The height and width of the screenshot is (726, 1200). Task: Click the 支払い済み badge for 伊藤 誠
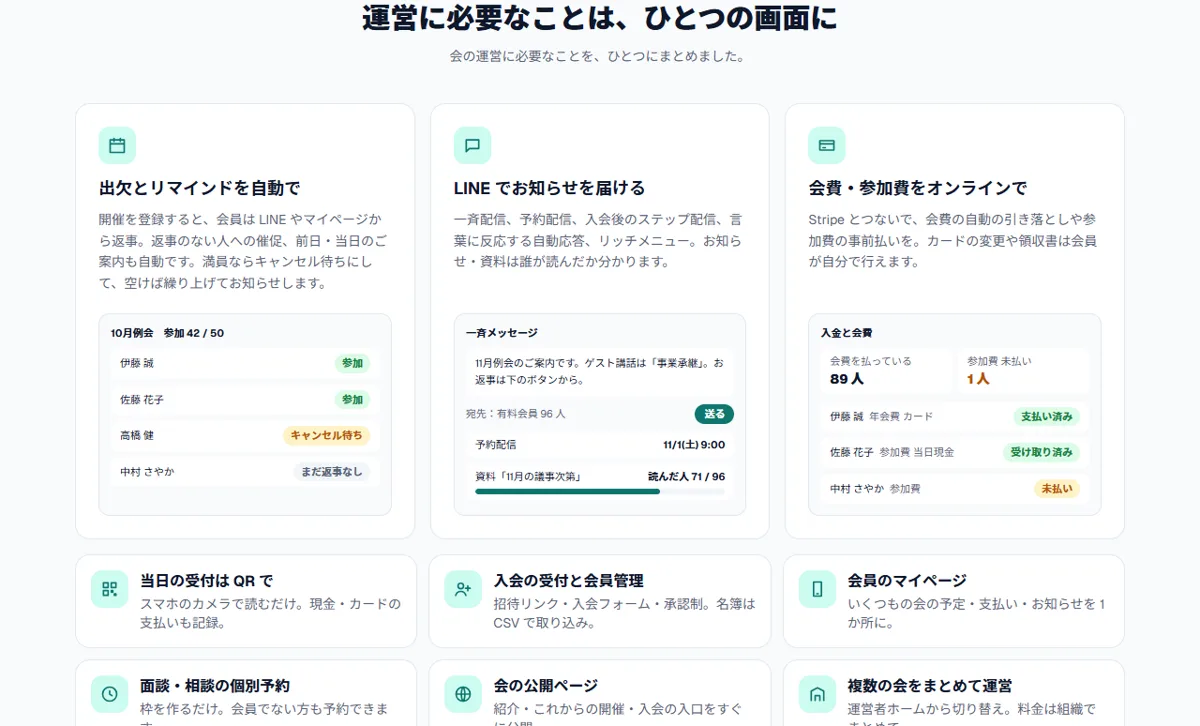coord(1046,416)
